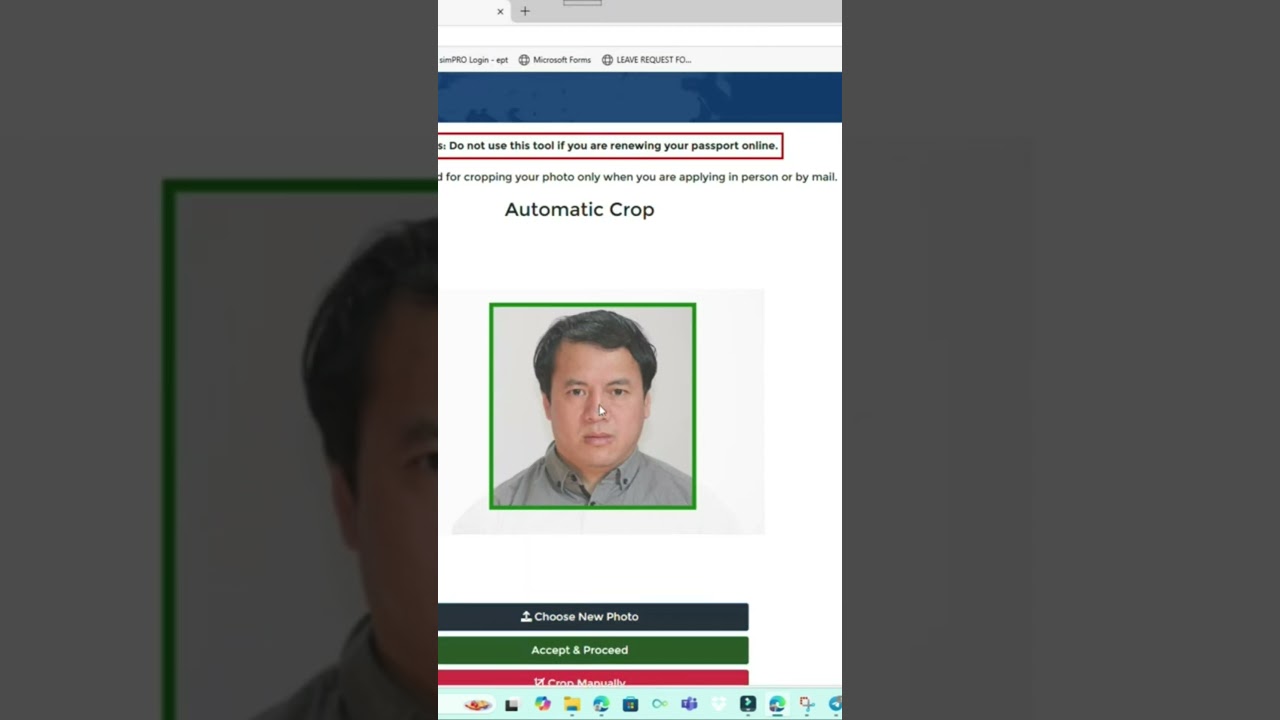This screenshot has width=1280, height=720.
Task: Click the passport renewal warning notice
Action: point(610,146)
